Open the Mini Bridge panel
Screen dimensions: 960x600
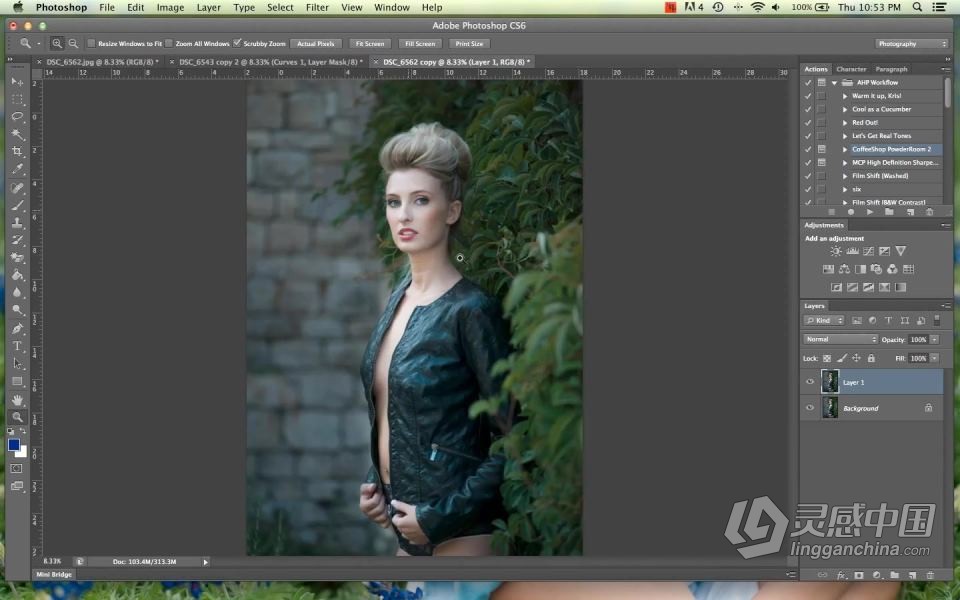(54, 574)
